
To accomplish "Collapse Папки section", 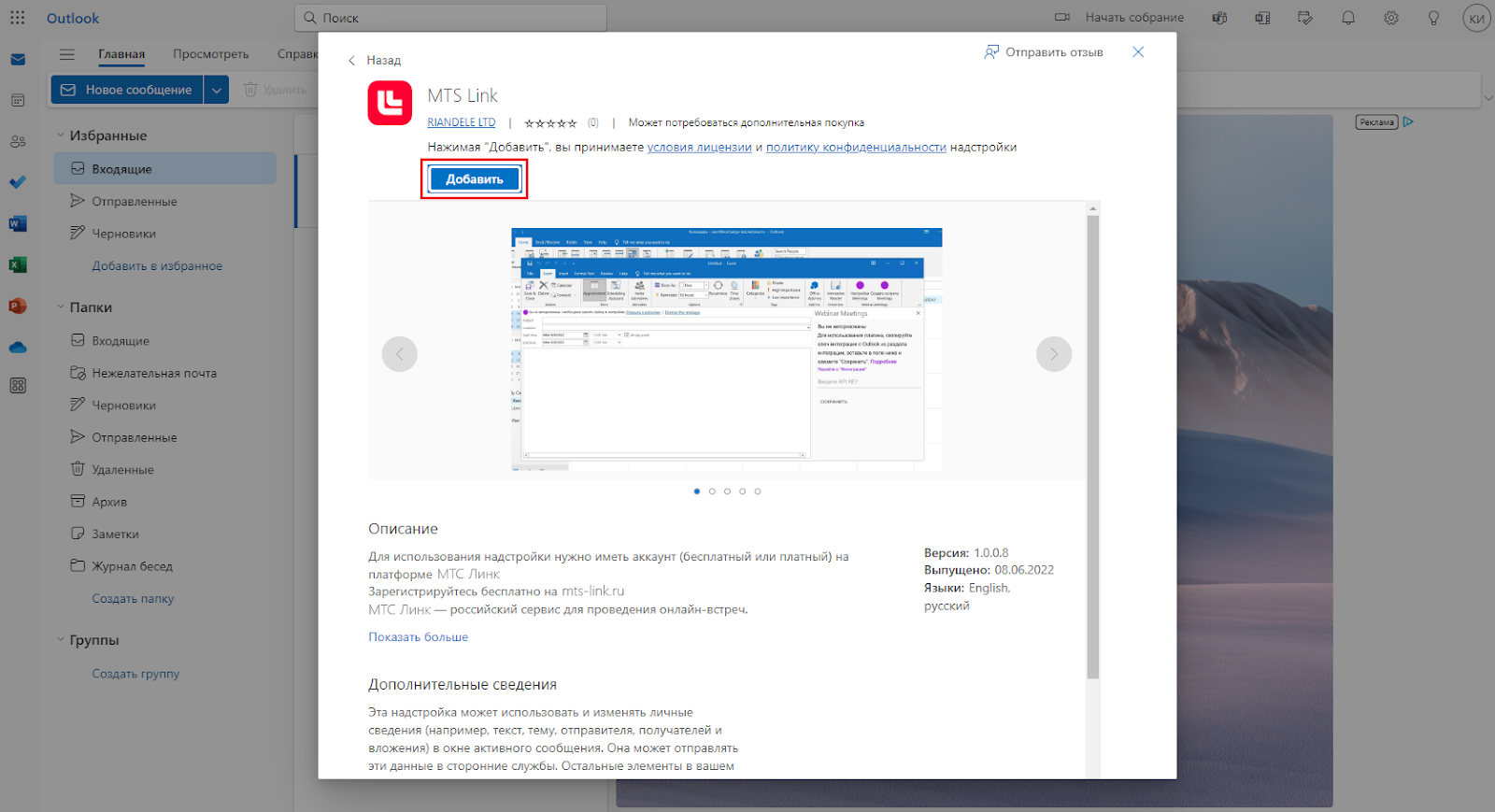I will coord(61,307).
